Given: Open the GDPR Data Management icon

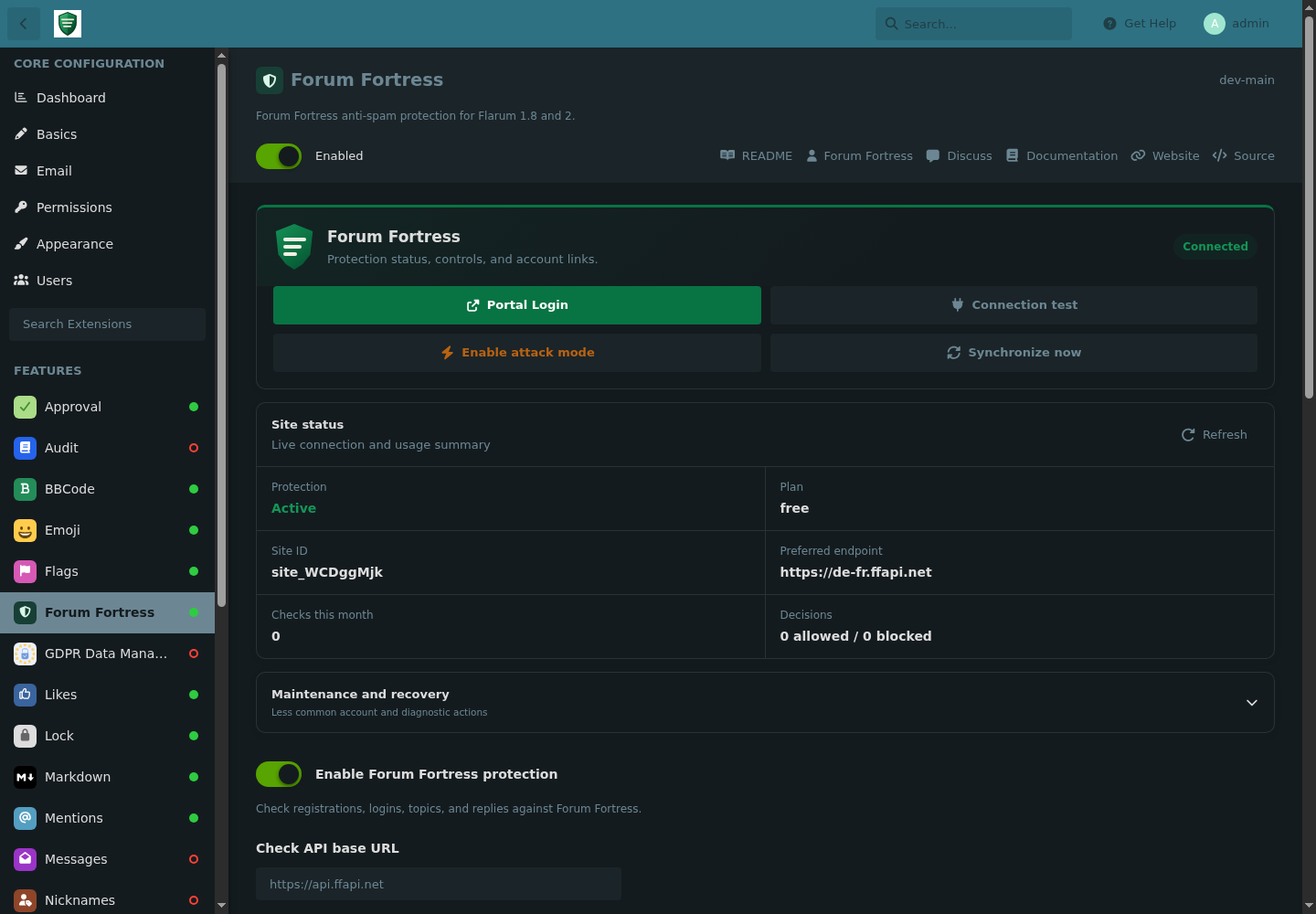Looking at the screenshot, I should [x=25, y=654].
